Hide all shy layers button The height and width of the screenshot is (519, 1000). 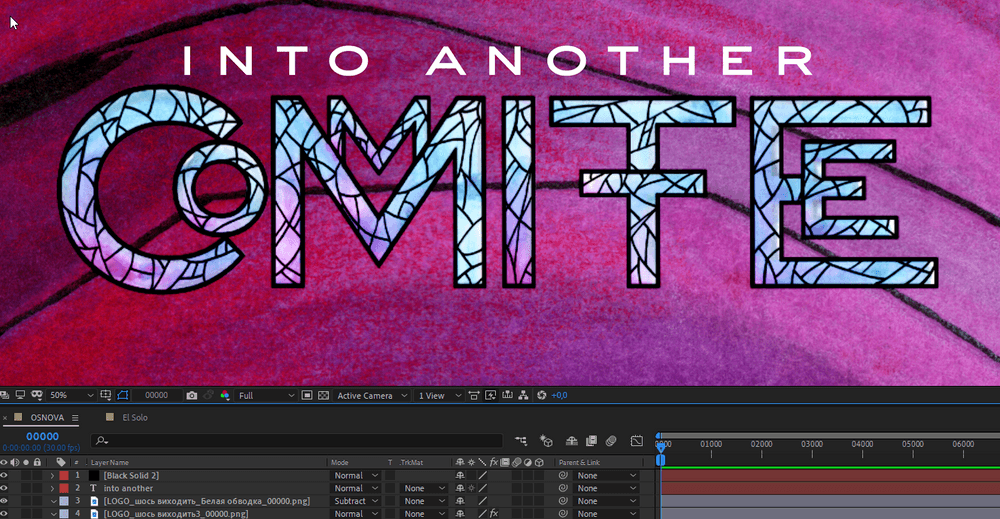[571, 441]
